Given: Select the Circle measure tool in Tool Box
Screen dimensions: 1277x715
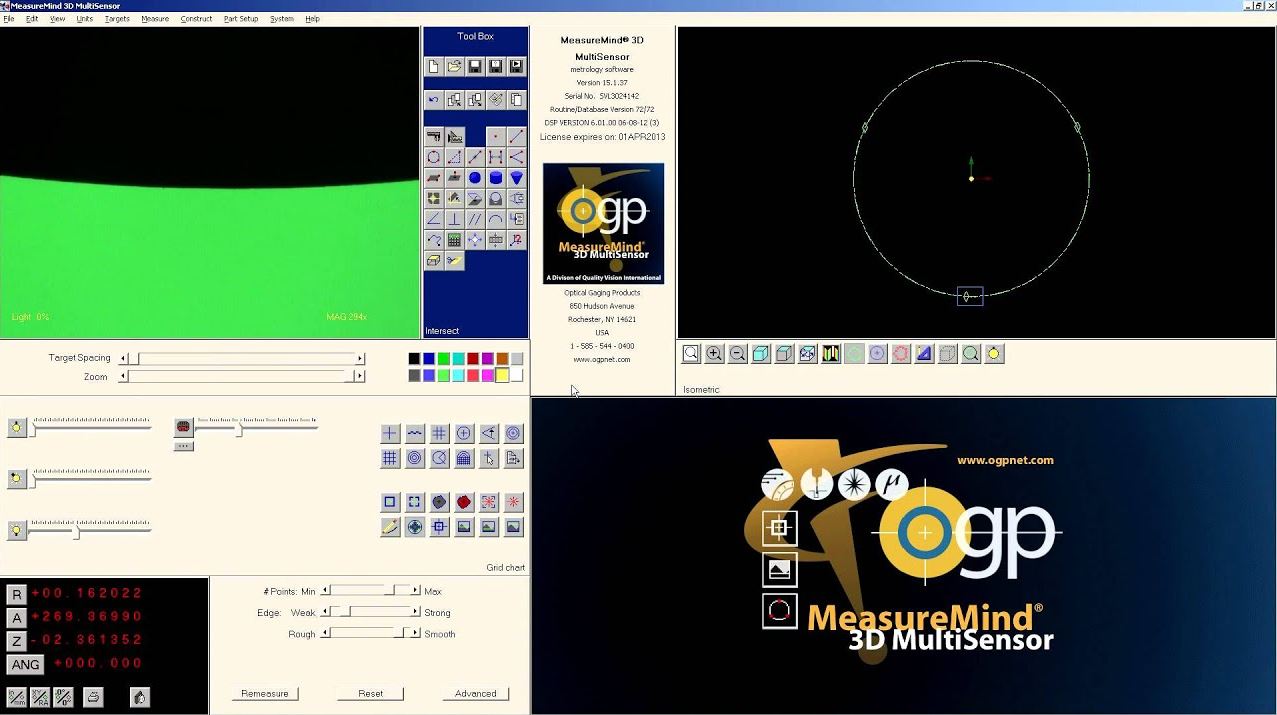Looking at the screenshot, I should pyautogui.click(x=433, y=157).
